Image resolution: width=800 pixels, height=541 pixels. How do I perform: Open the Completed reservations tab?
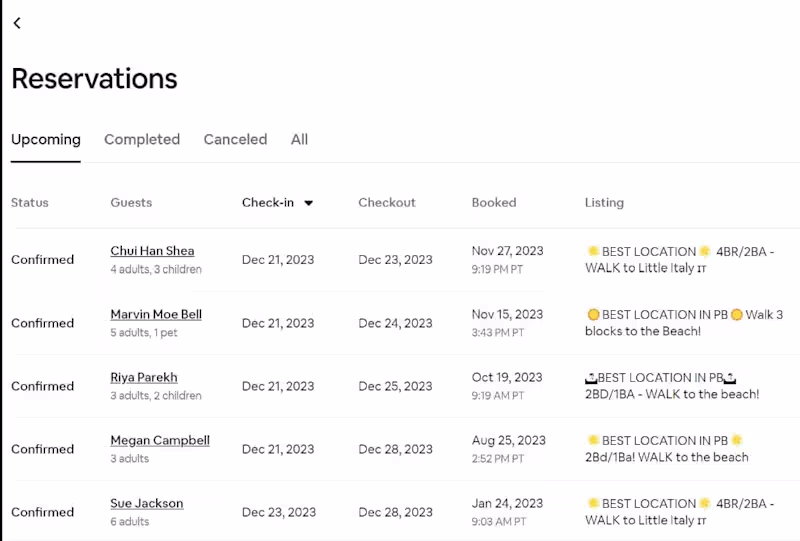(142, 140)
